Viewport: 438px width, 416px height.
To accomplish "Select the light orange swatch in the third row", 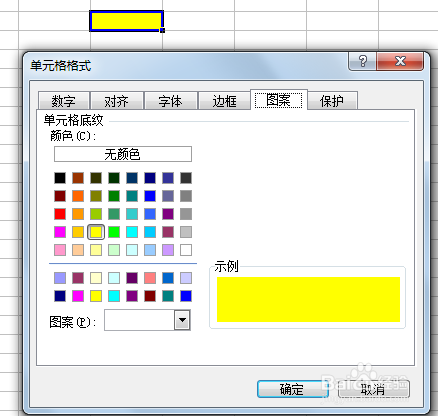I will click(x=78, y=214).
